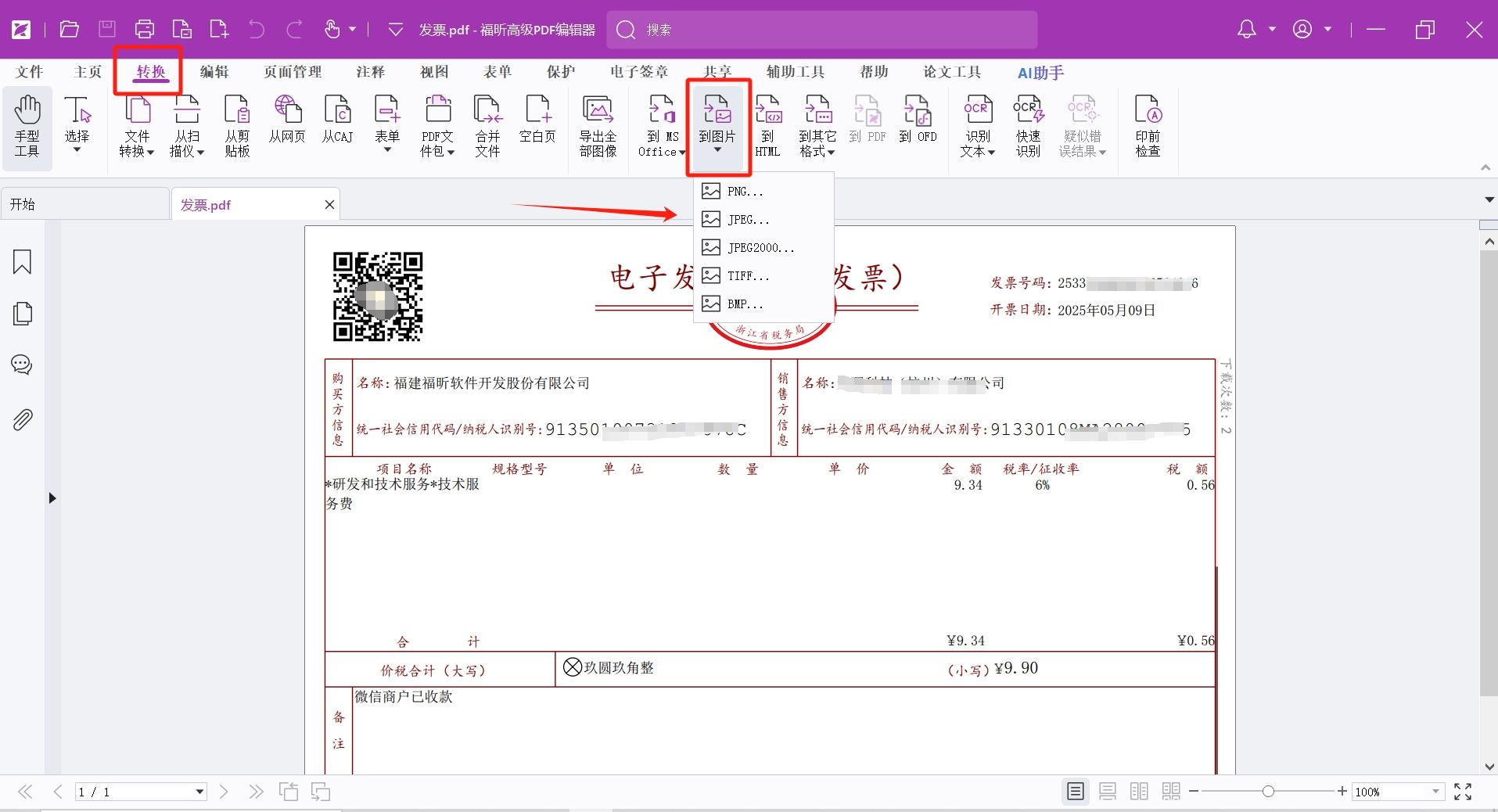Choose TIFF export format

click(x=764, y=275)
